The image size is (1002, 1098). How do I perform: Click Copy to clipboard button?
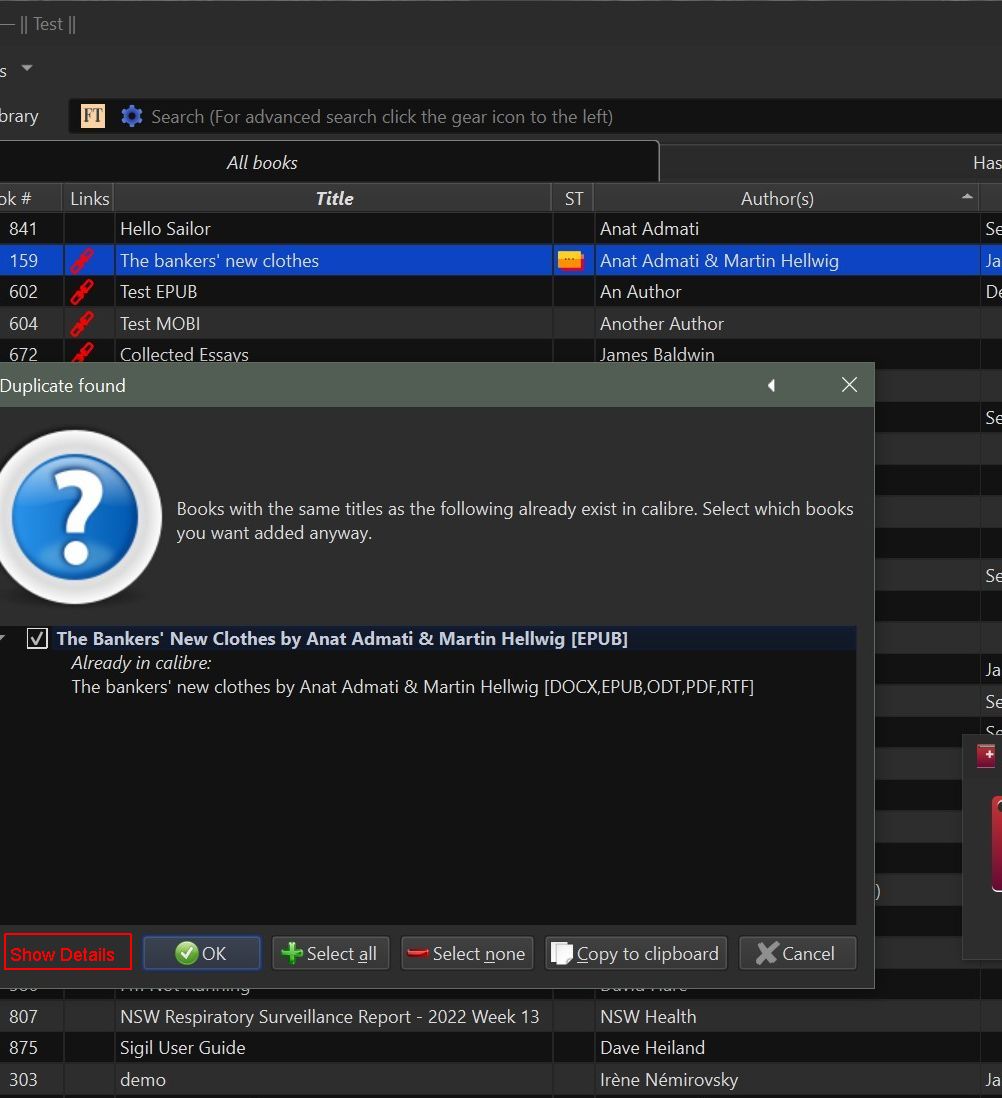coord(636,953)
